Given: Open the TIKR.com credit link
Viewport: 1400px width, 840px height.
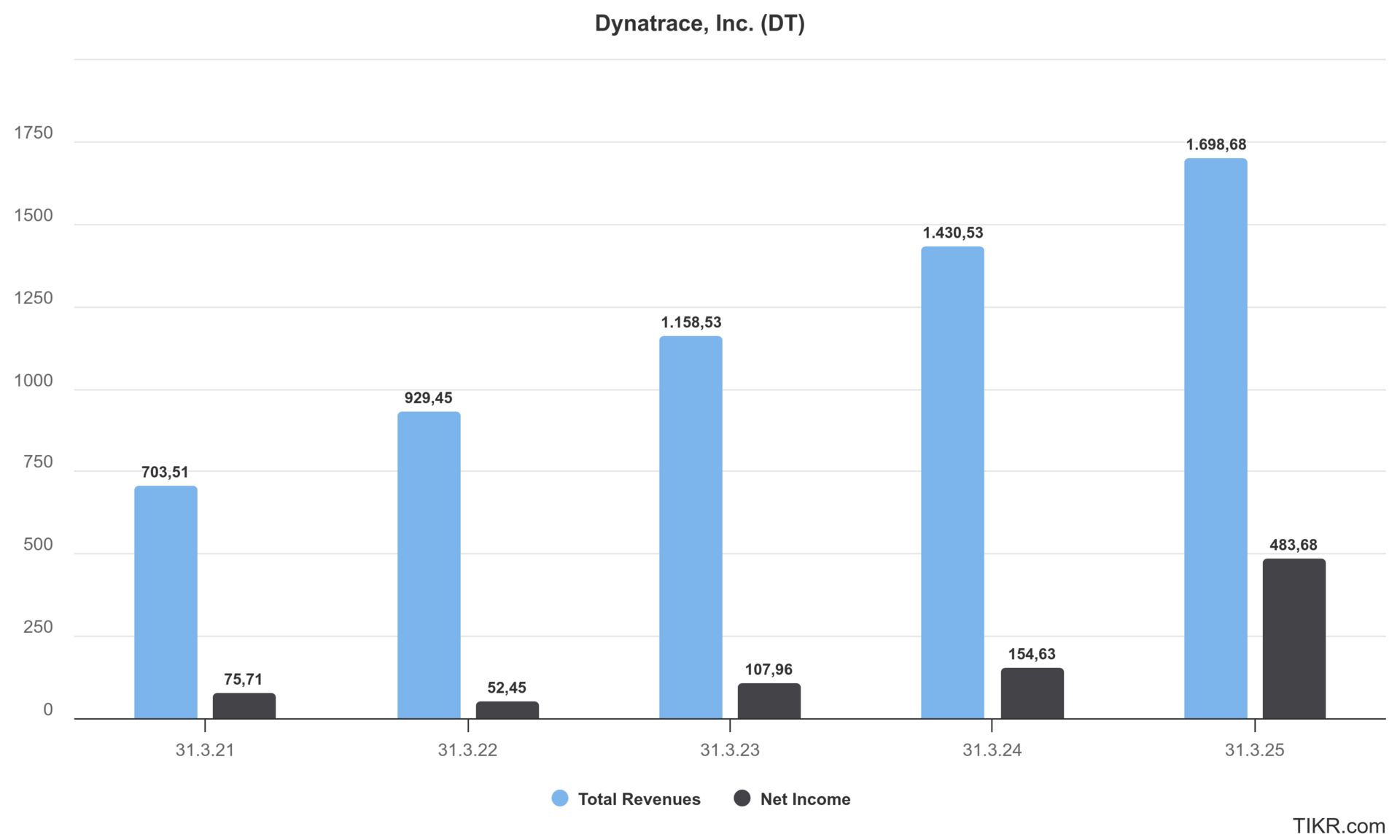Looking at the screenshot, I should coord(1338,826).
